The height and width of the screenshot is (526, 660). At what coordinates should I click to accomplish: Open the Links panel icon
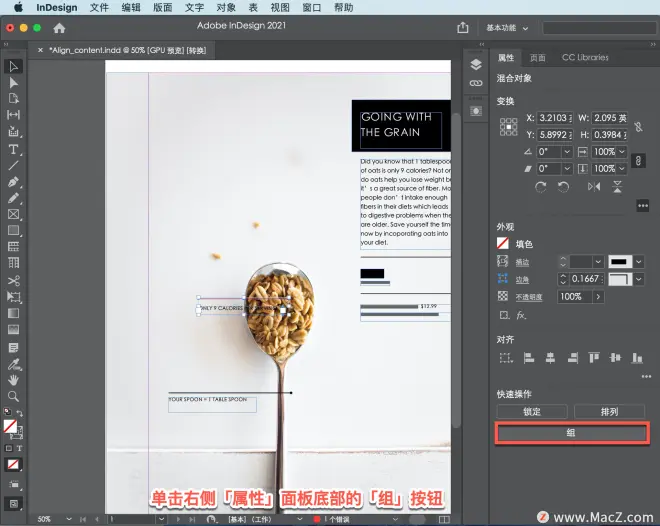tap(476, 83)
